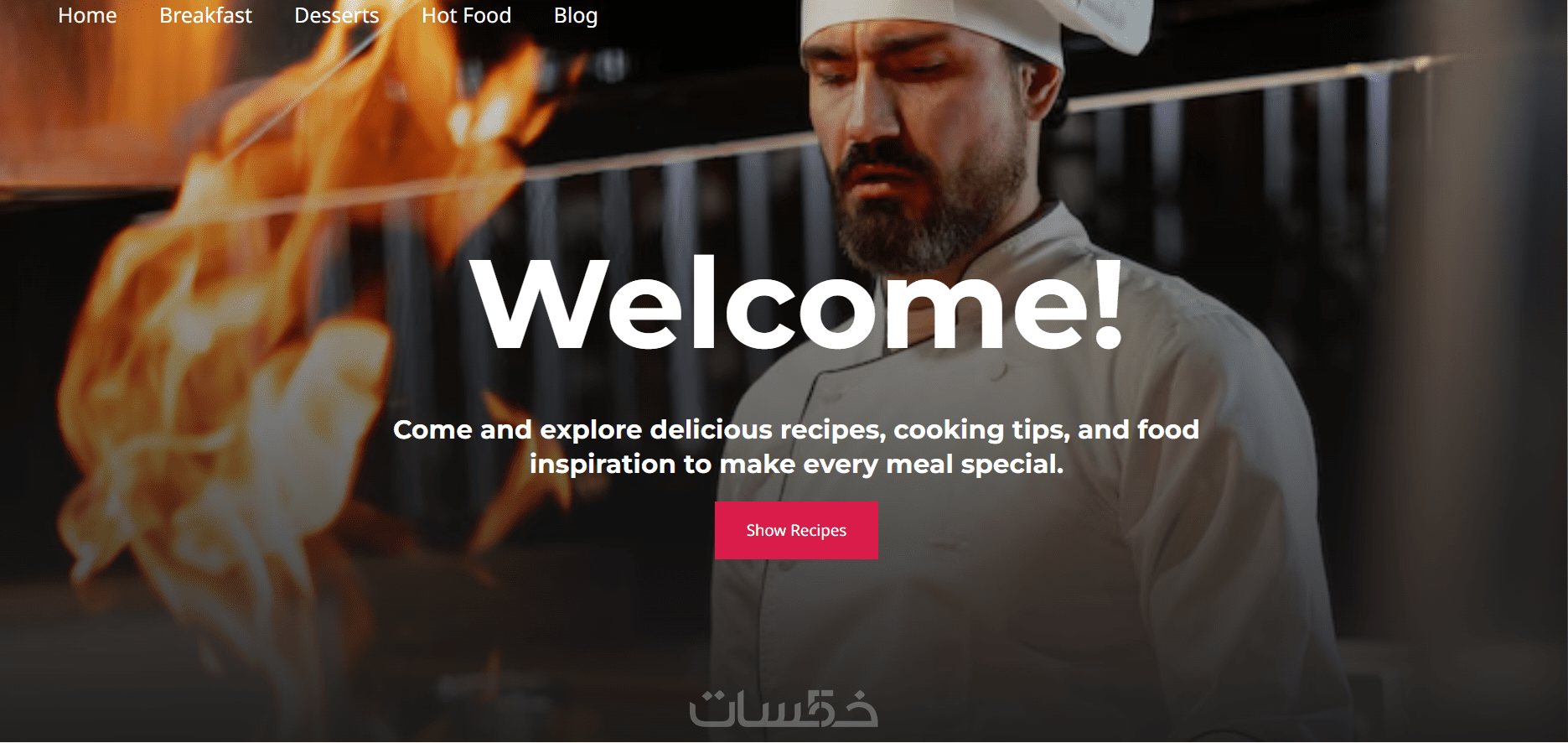Go to the Breakfast menu page
The width and height of the screenshot is (1568, 743).
coord(205,16)
